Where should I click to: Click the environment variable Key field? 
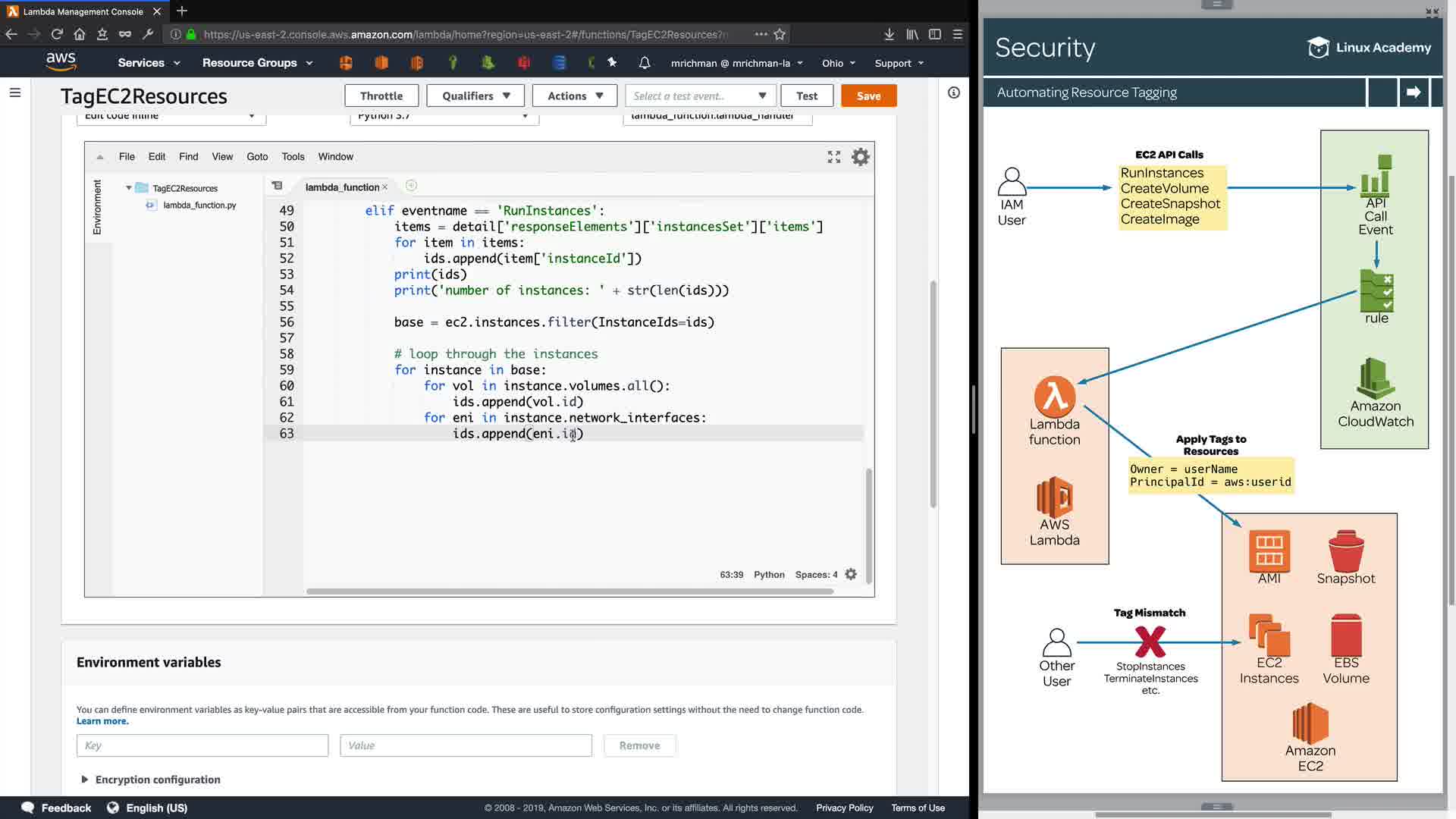202,745
